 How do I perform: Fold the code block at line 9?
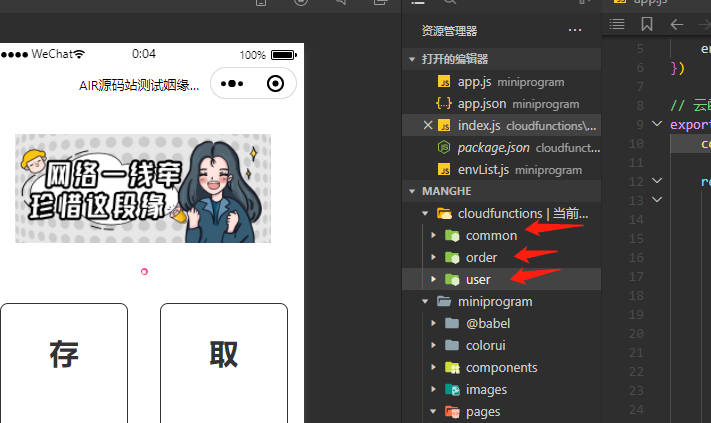[x=657, y=123]
